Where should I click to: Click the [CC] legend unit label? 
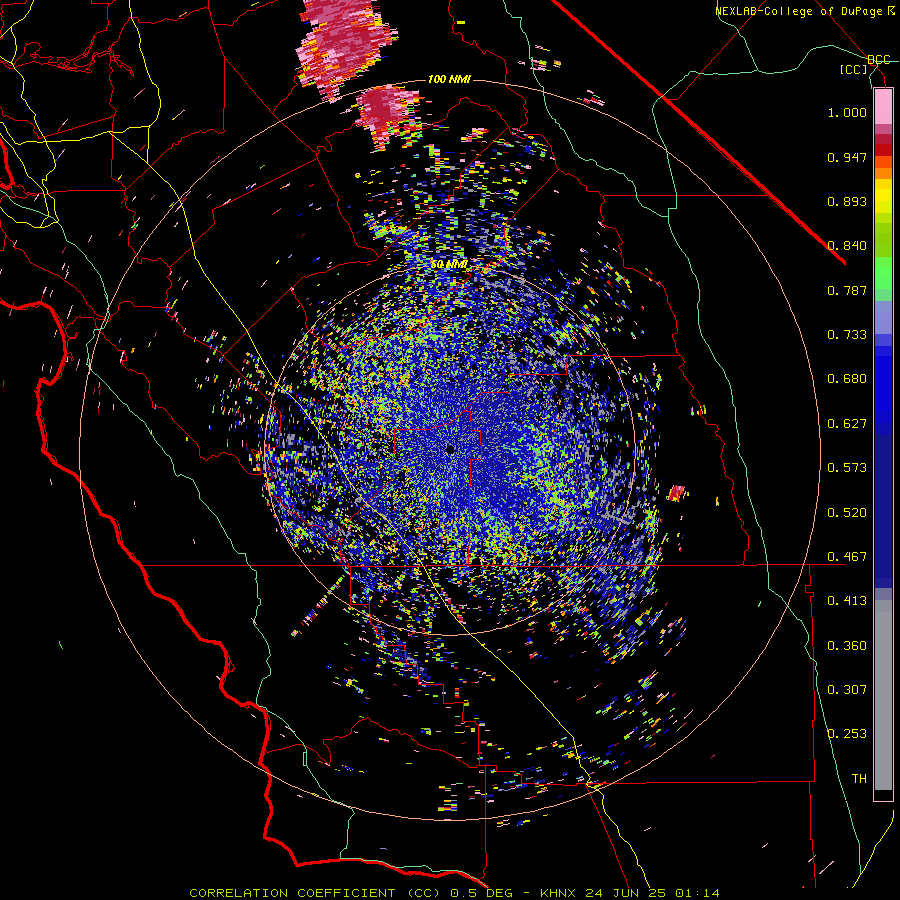[854, 69]
